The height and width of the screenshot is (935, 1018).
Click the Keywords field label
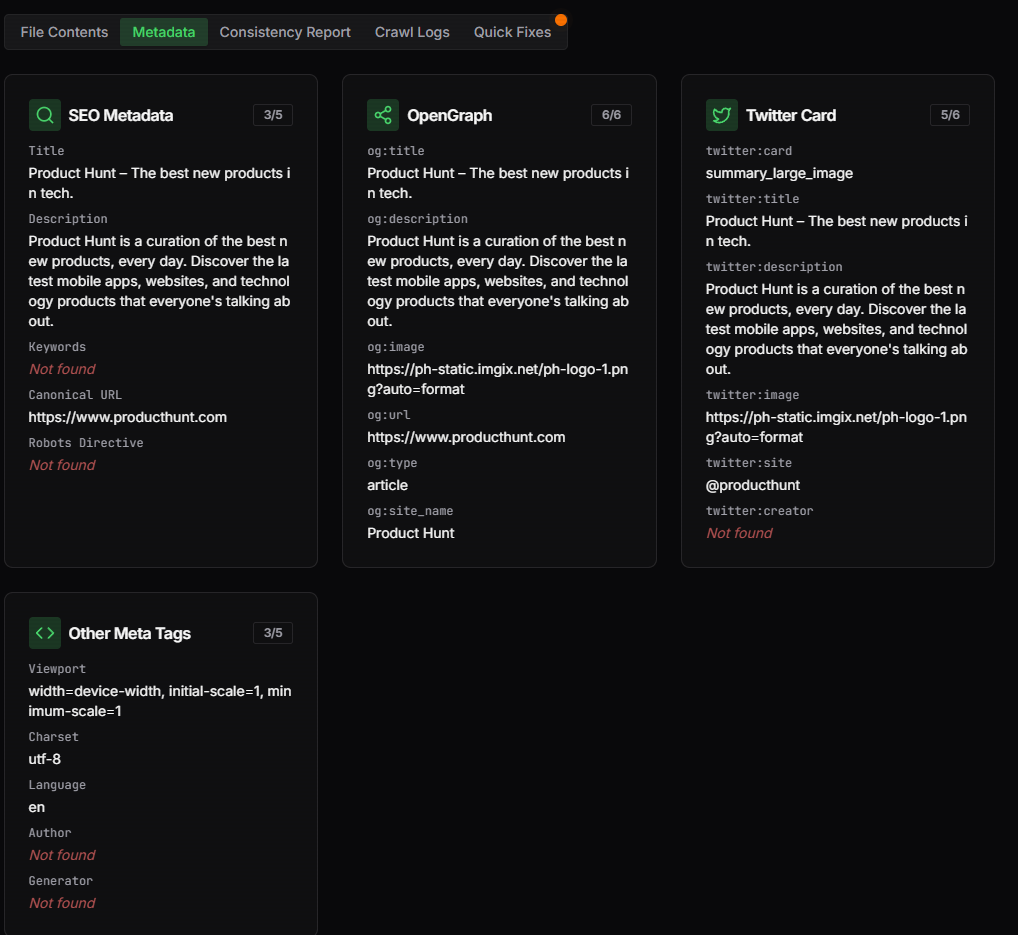tap(57, 347)
